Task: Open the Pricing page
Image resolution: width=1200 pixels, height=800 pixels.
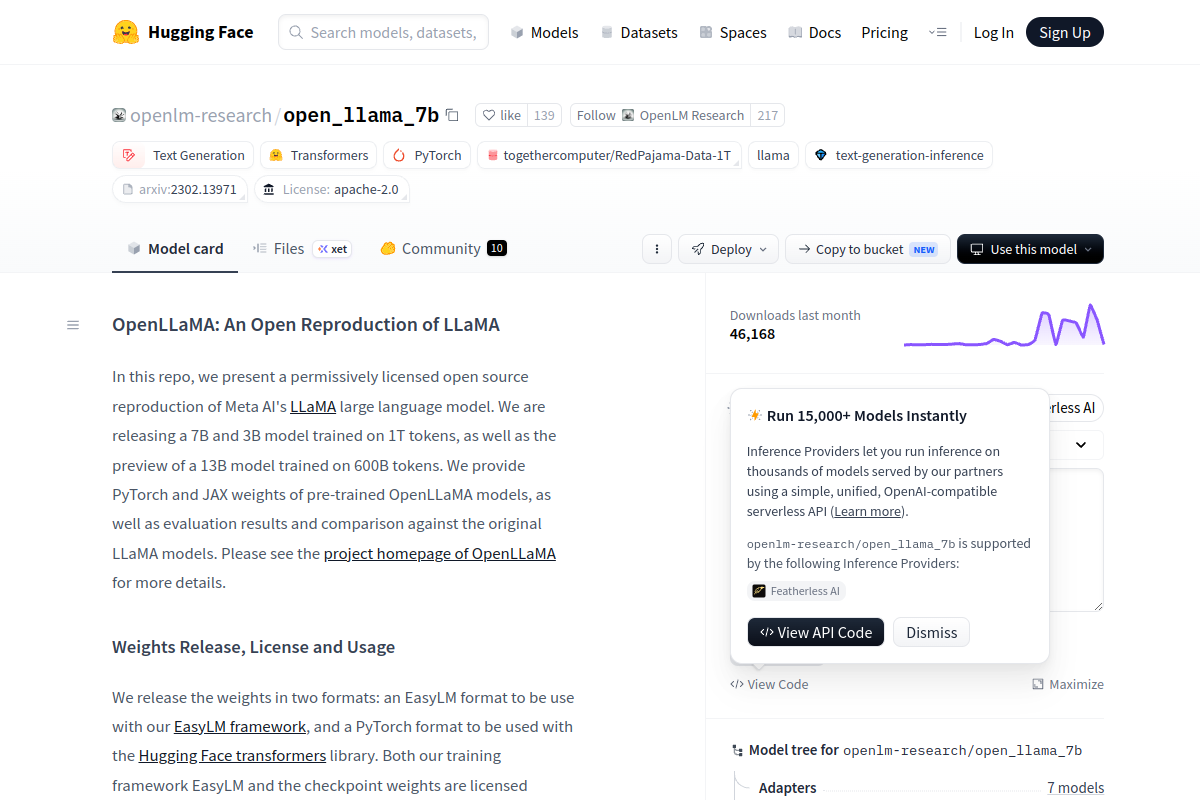Action: (x=884, y=32)
